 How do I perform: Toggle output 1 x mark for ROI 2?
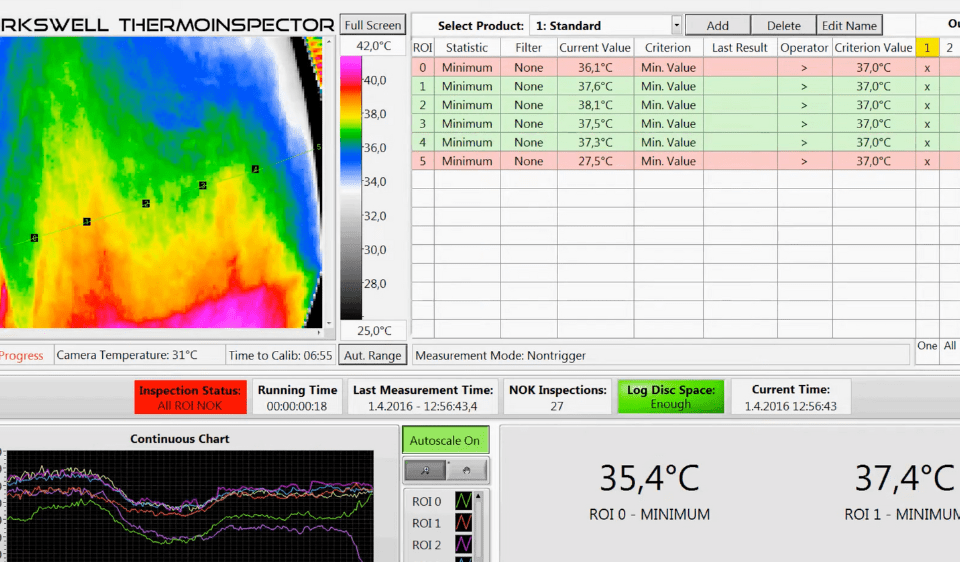pyautogui.click(x=927, y=105)
